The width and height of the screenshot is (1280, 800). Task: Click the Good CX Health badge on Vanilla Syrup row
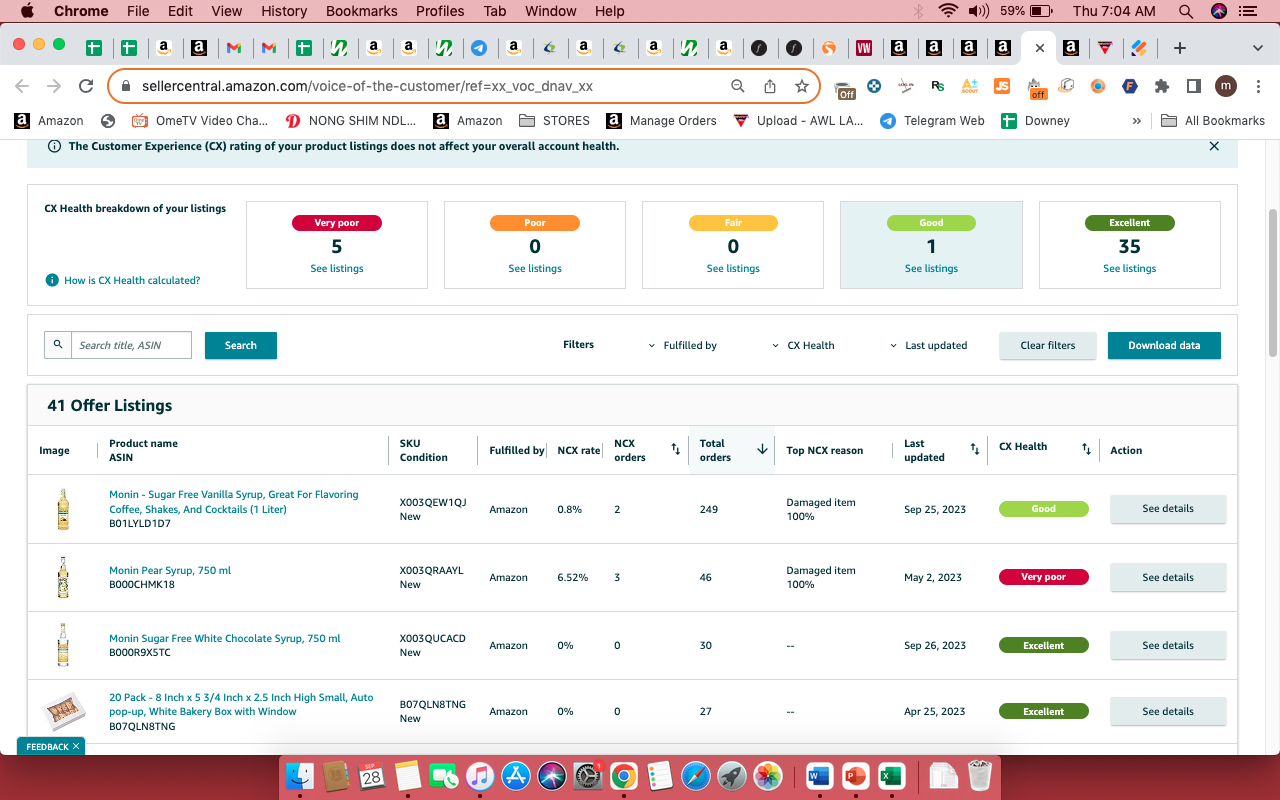click(1044, 509)
